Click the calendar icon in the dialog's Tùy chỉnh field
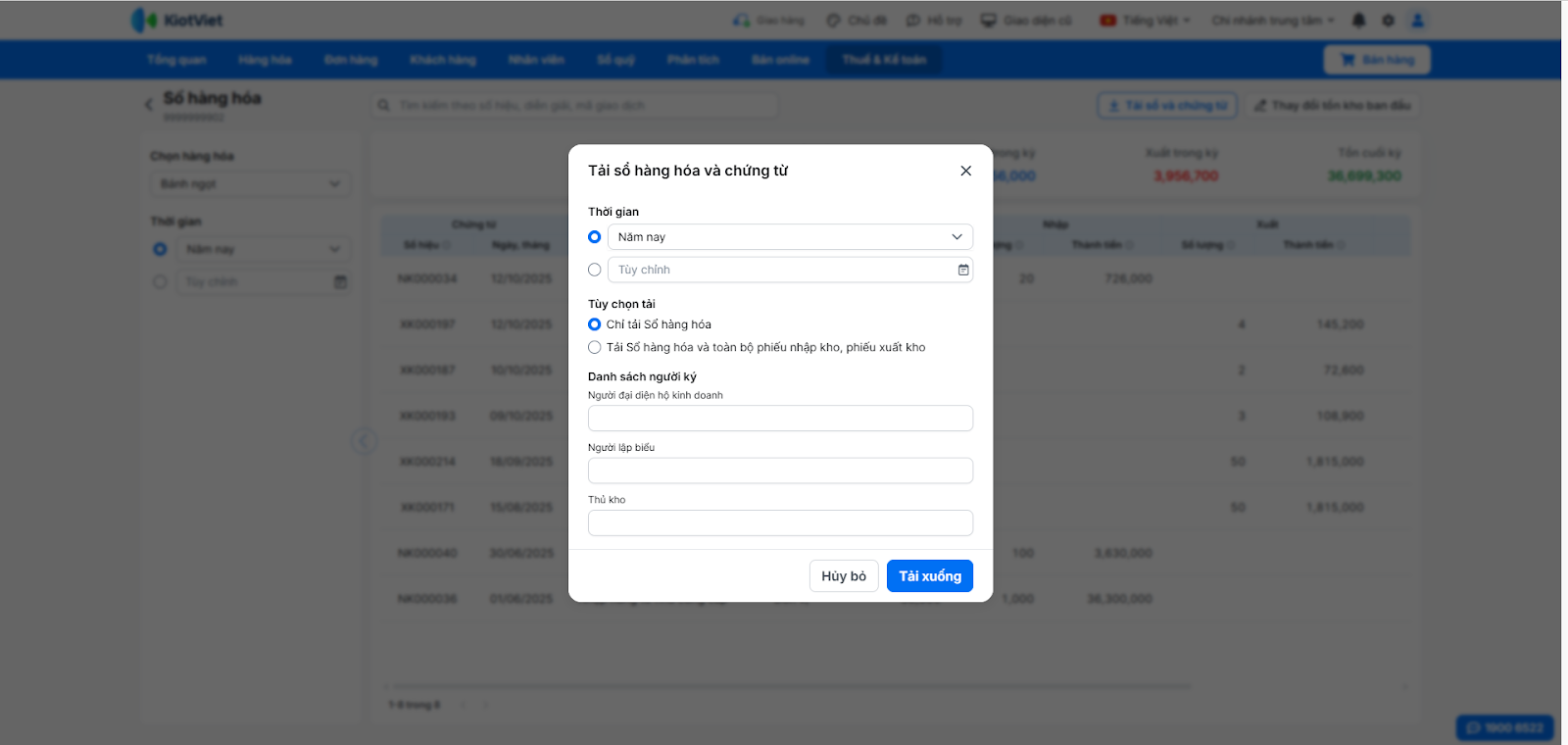This screenshot has height=745, width=1568. click(x=963, y=270)
